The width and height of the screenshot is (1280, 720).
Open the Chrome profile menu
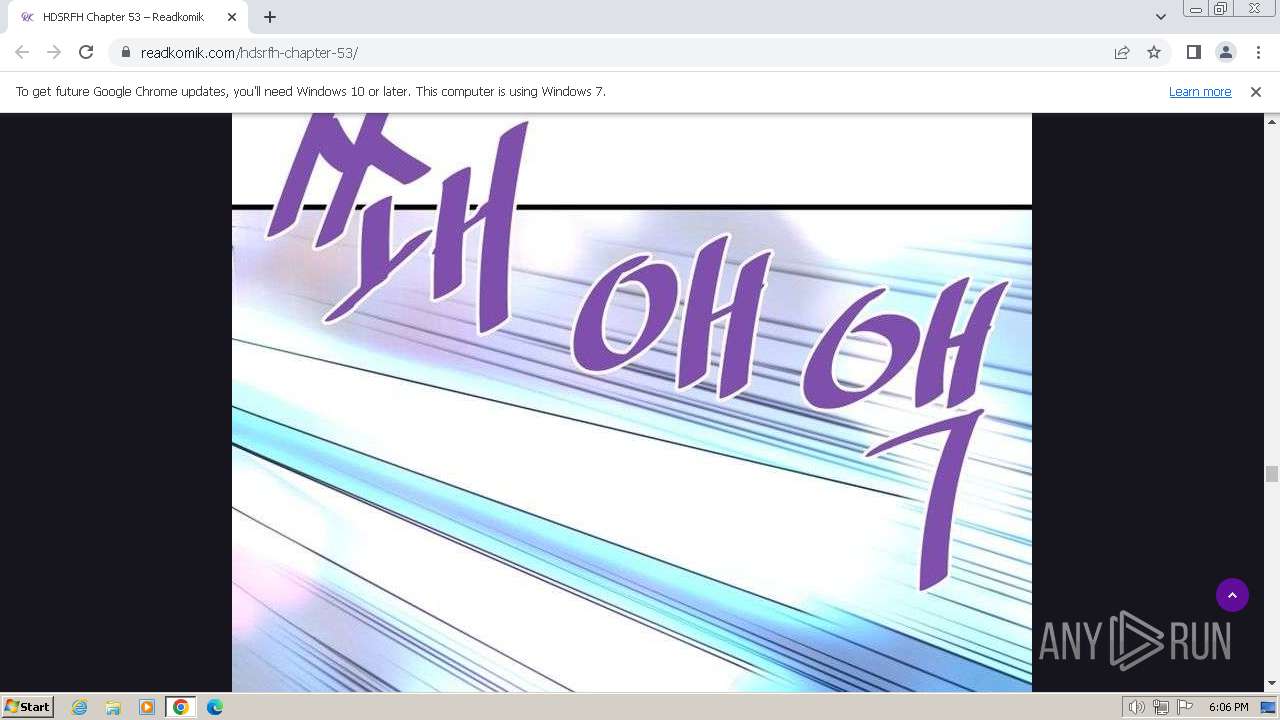coord(1225,52)
